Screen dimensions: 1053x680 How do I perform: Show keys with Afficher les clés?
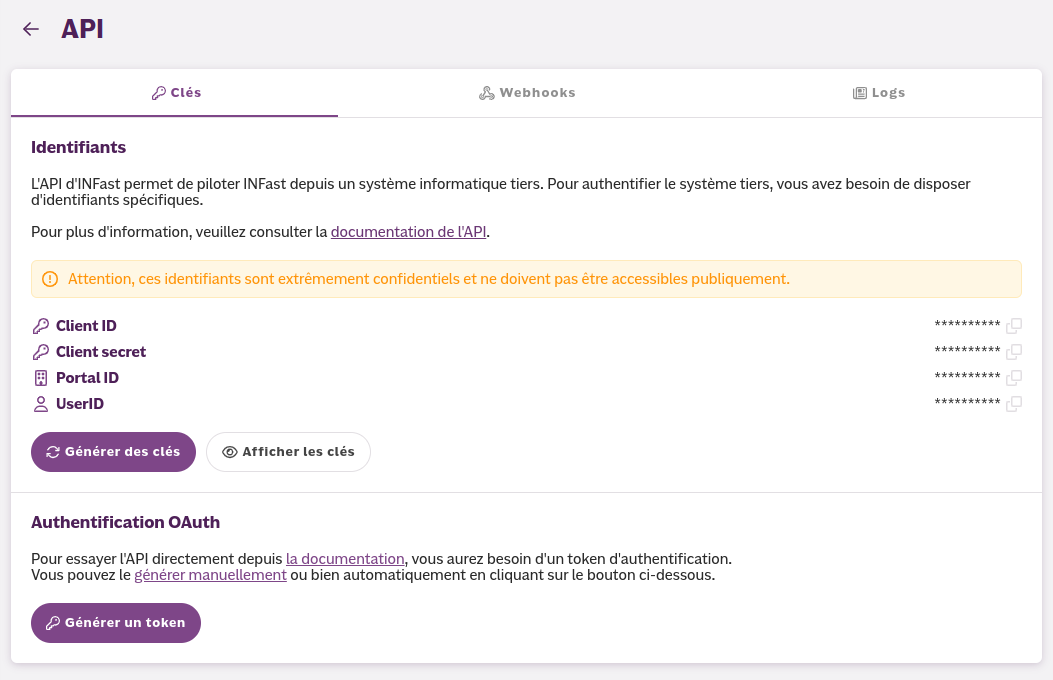point(288,452)
